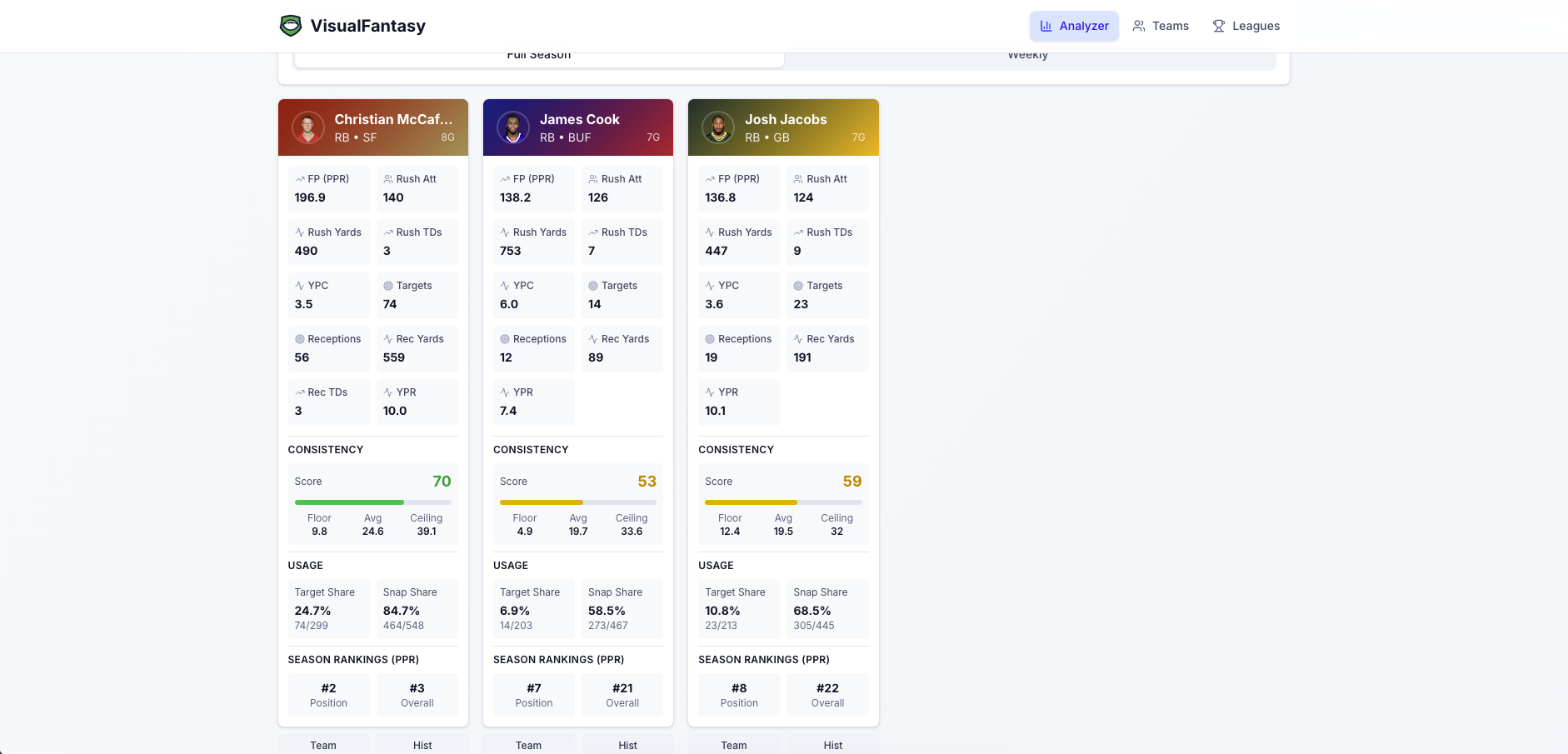
Task: Open the Analyzer page in the navigation
Action: point(1074,26)
